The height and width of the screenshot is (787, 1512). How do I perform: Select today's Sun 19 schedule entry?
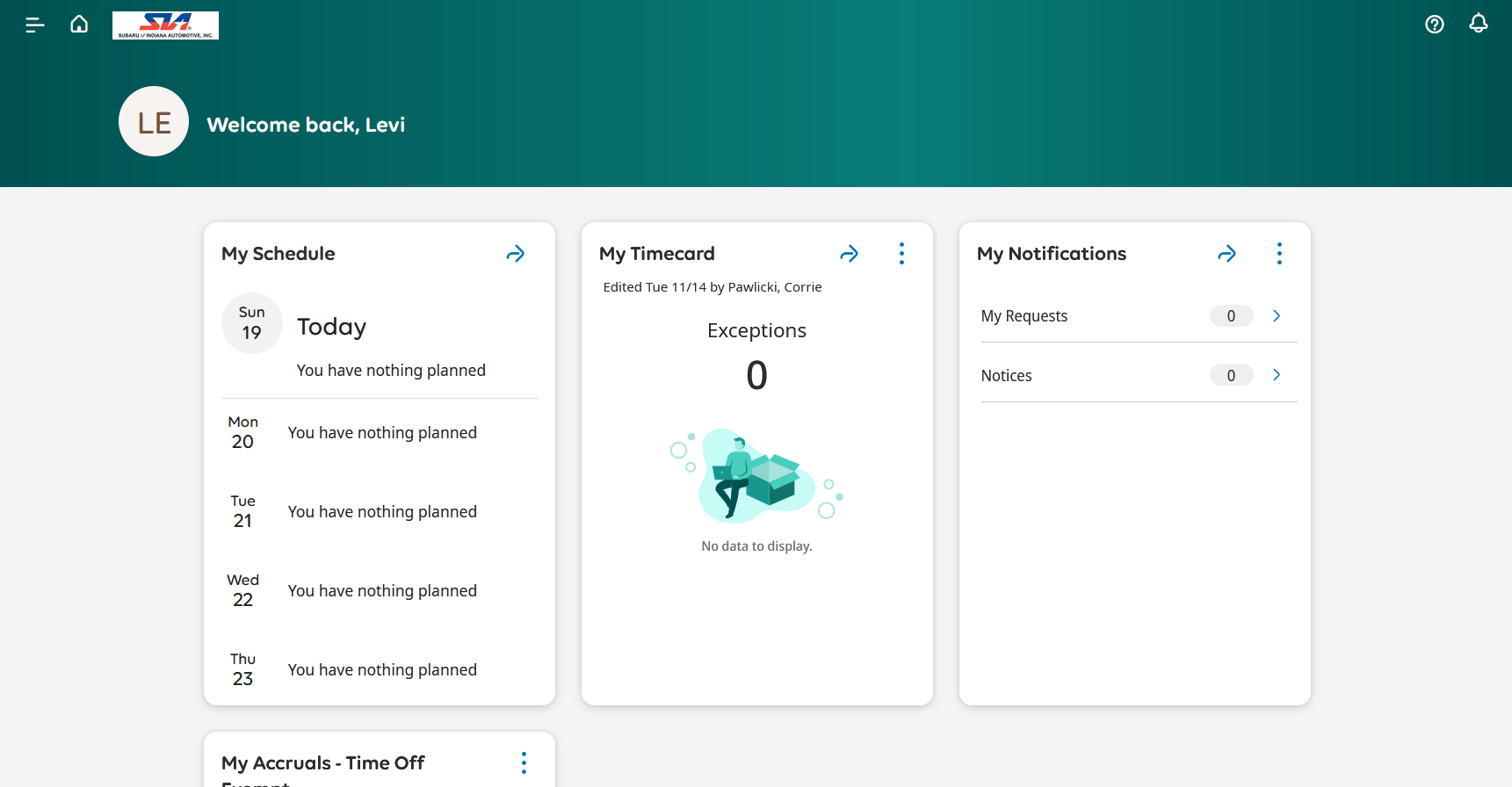point(252,323)
